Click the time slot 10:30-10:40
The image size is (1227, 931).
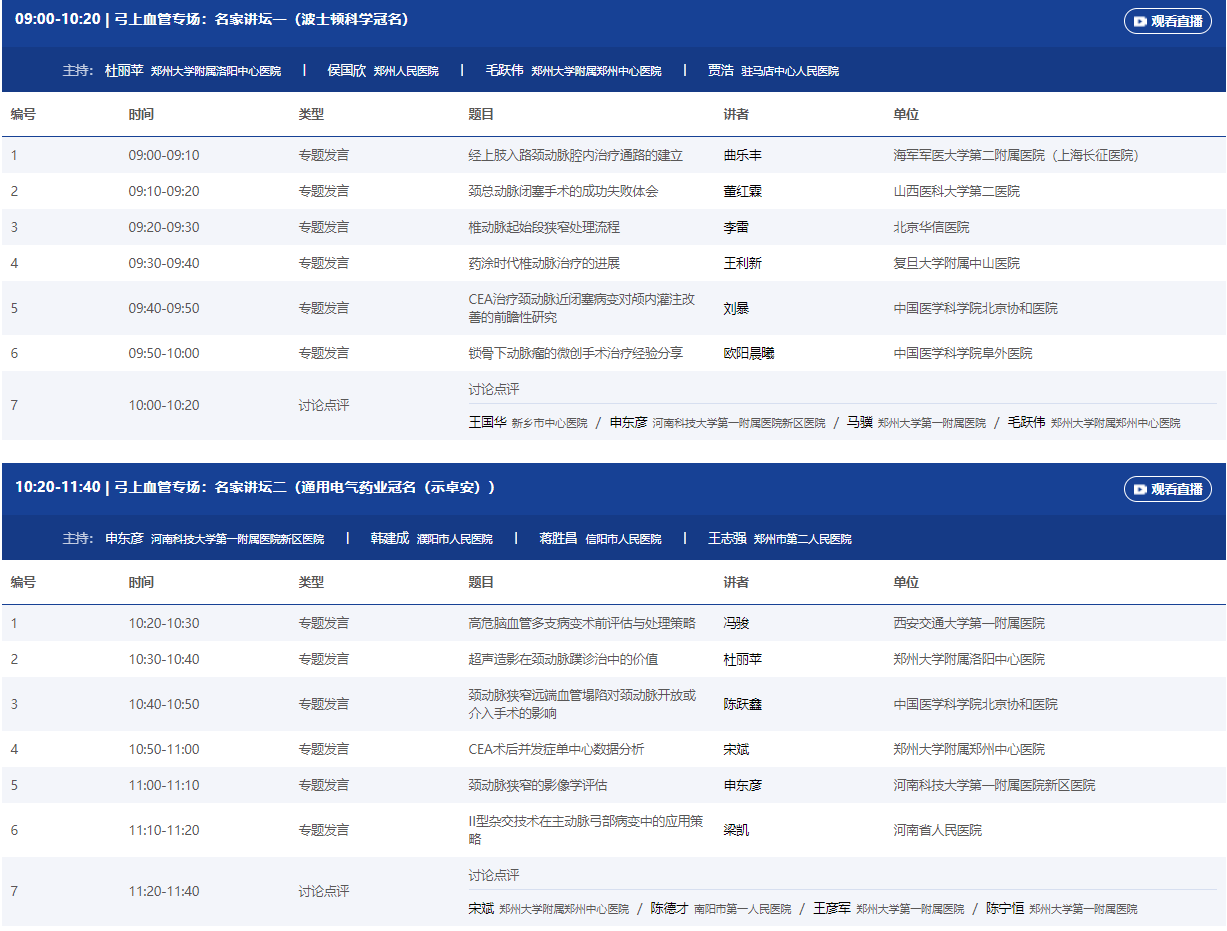tap(164, 660)
